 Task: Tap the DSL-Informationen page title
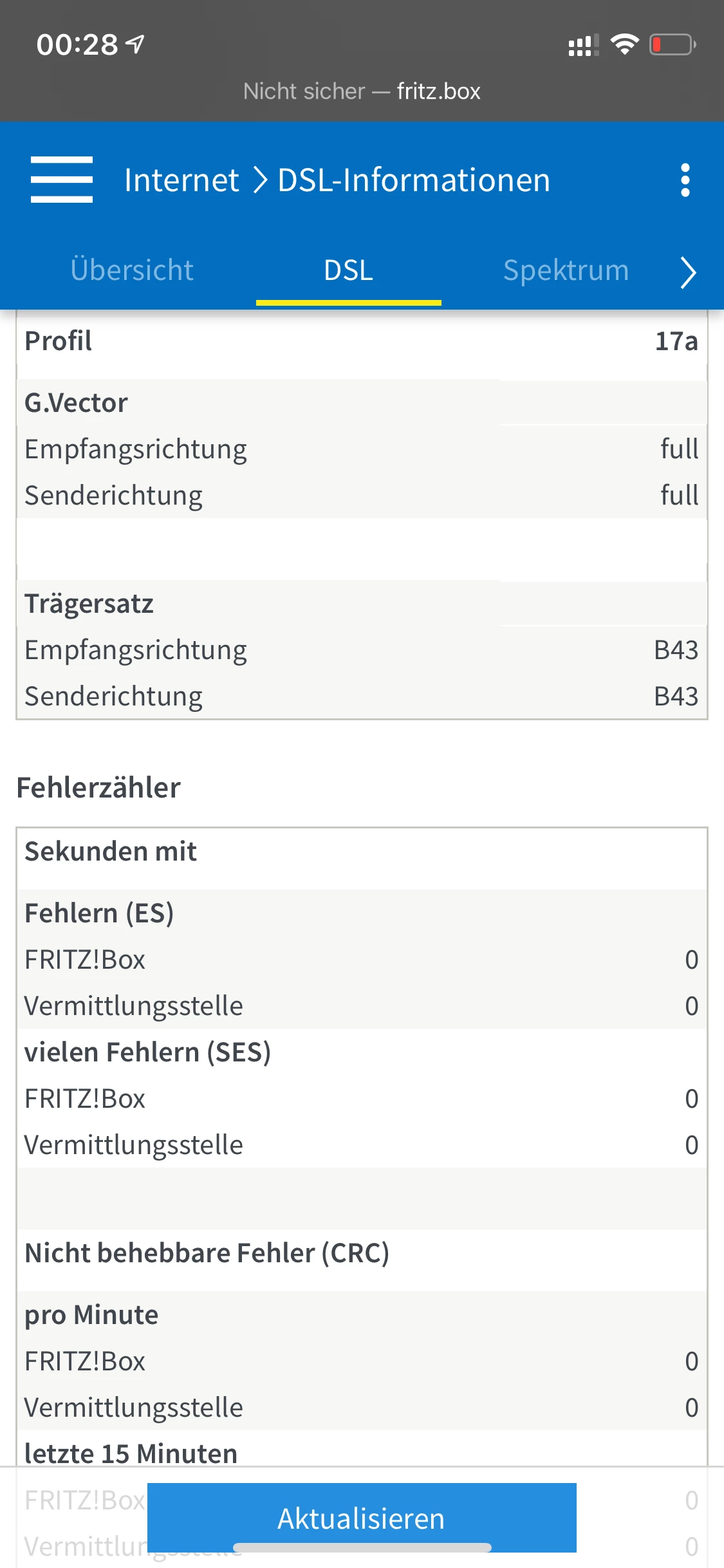414,180
